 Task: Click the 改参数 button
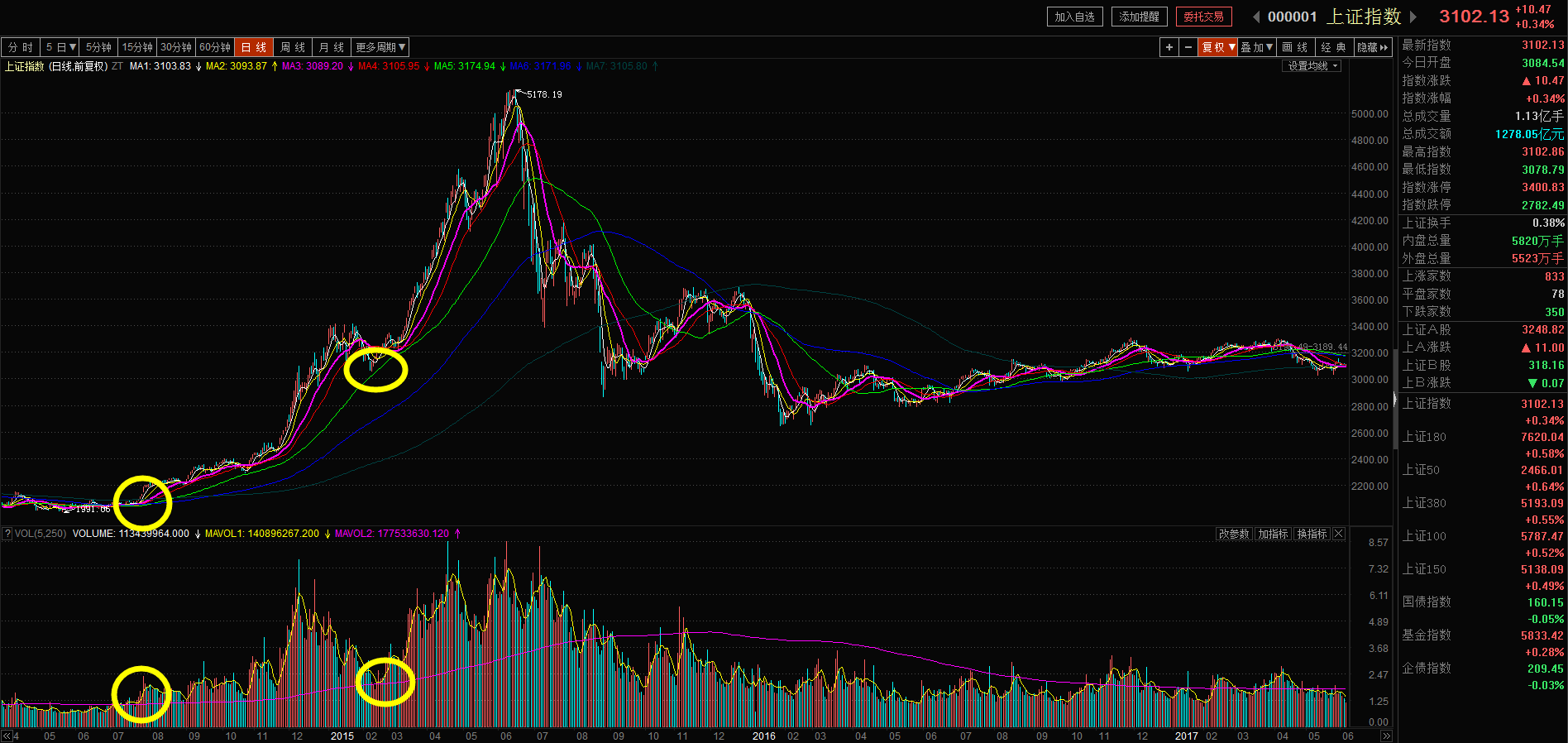click(1234, 534)
